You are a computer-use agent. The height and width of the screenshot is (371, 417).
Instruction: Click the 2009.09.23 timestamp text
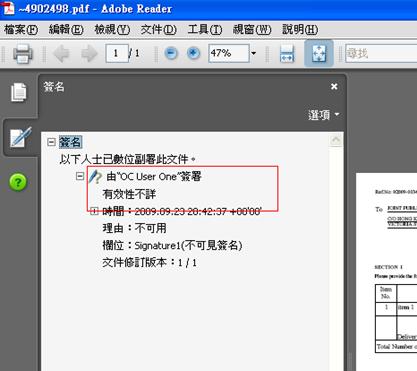[x=198, y=211]
